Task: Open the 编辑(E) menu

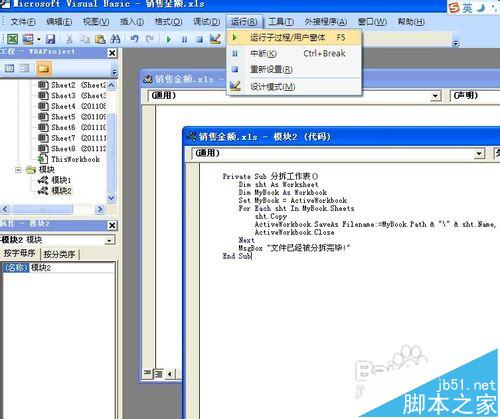Action: click(x=59, y=22)
